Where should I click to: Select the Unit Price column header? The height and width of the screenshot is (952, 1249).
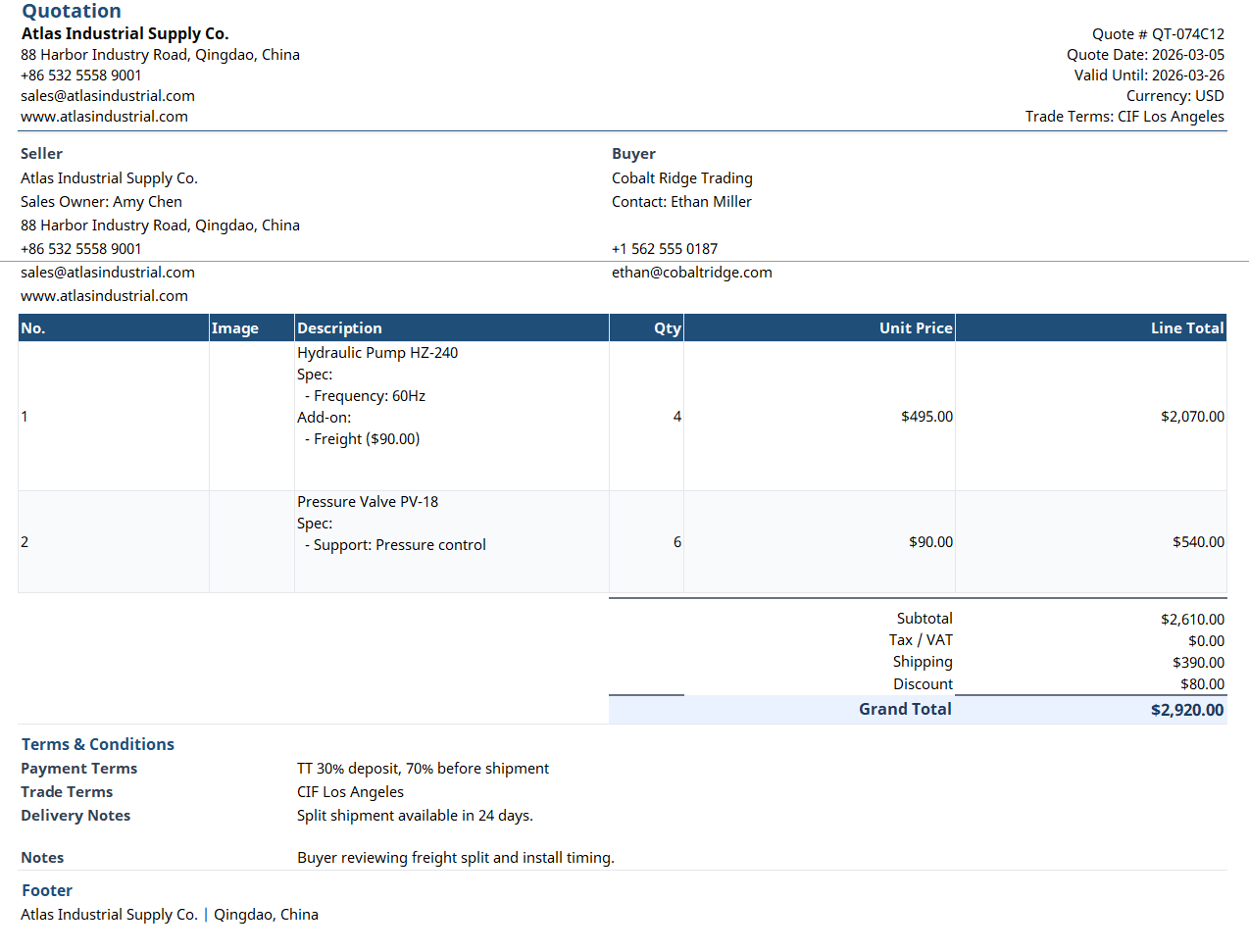915,328
